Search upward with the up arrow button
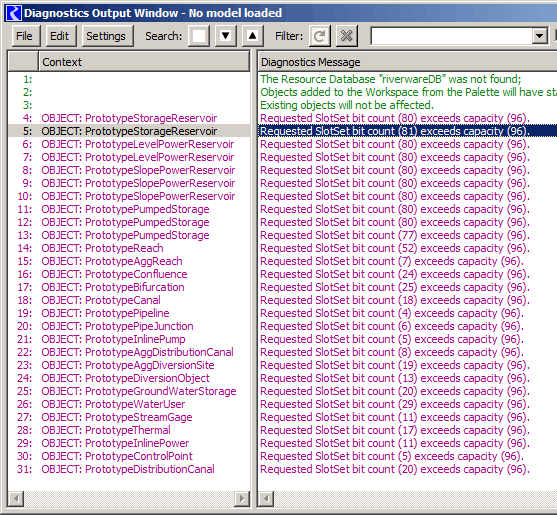The height and width of the screenshot is (515, 557). point(253,36)
